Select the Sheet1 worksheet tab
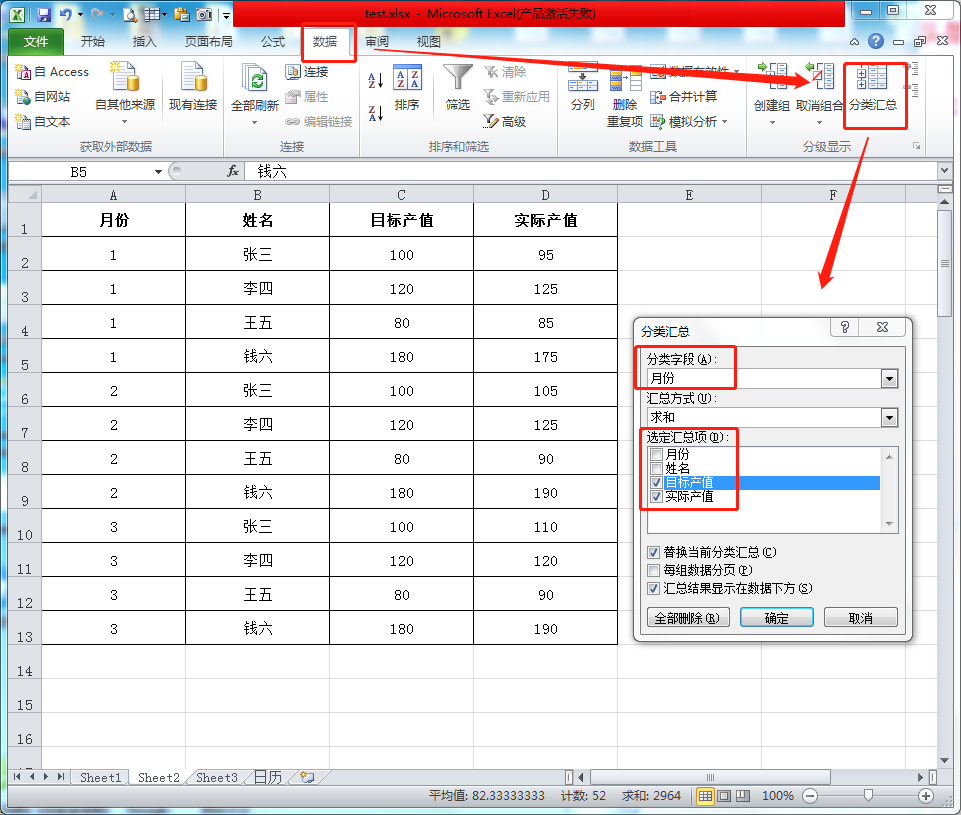 point(101,778)
